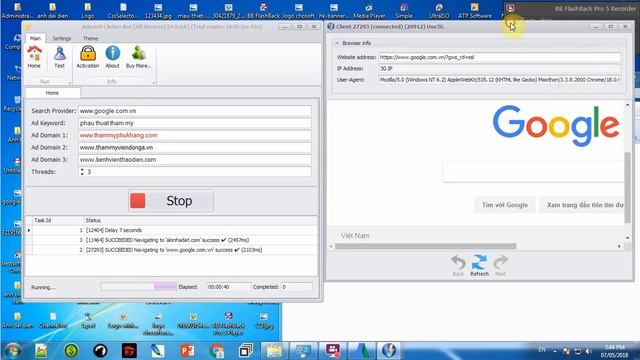This screenshot has width=640, height=360.
Task: Click the Back arrow icon in Client window
Action: tap(458, 265)
